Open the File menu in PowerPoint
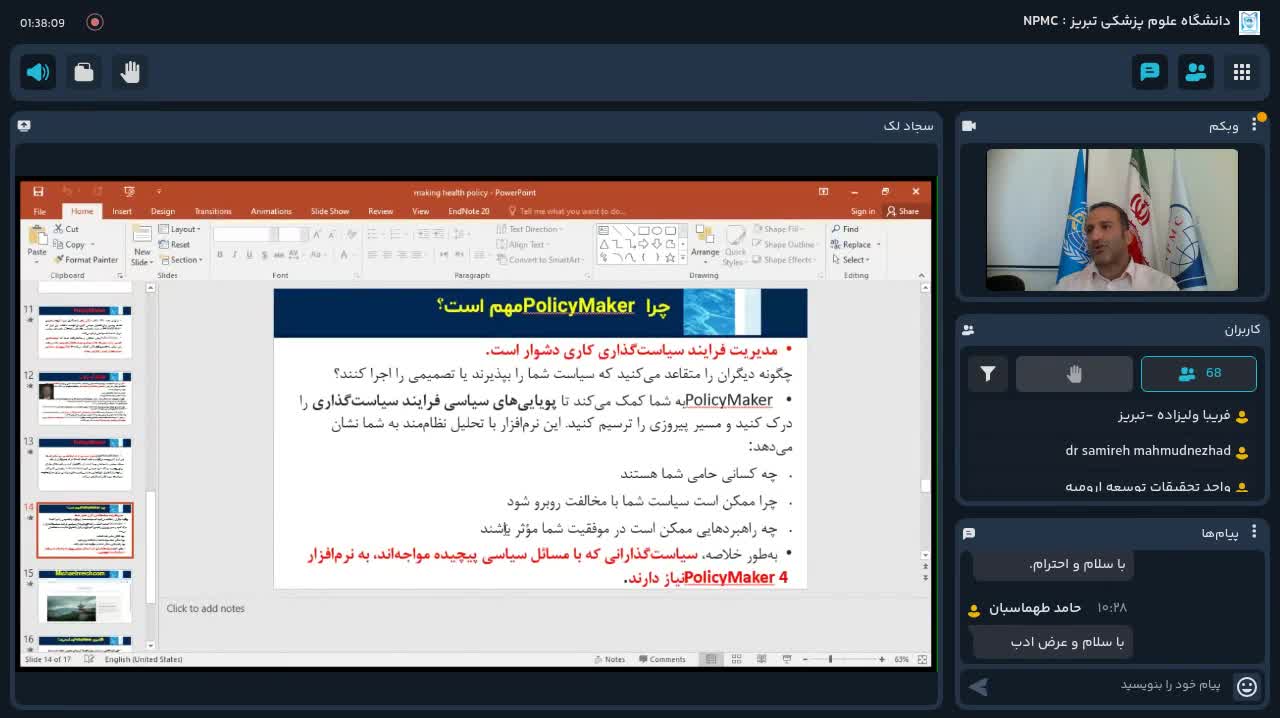This screenshot has height=718, width=1280. click(x=40, y=212)
